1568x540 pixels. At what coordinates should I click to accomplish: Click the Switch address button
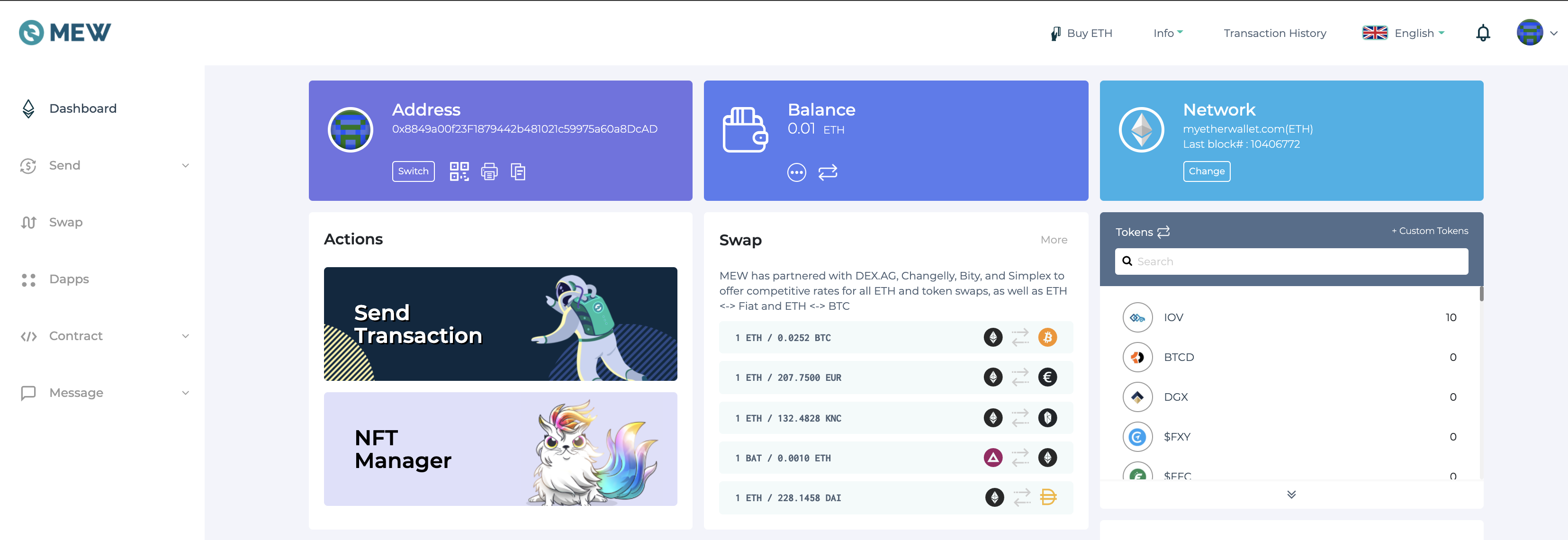[x=413, y=171]
